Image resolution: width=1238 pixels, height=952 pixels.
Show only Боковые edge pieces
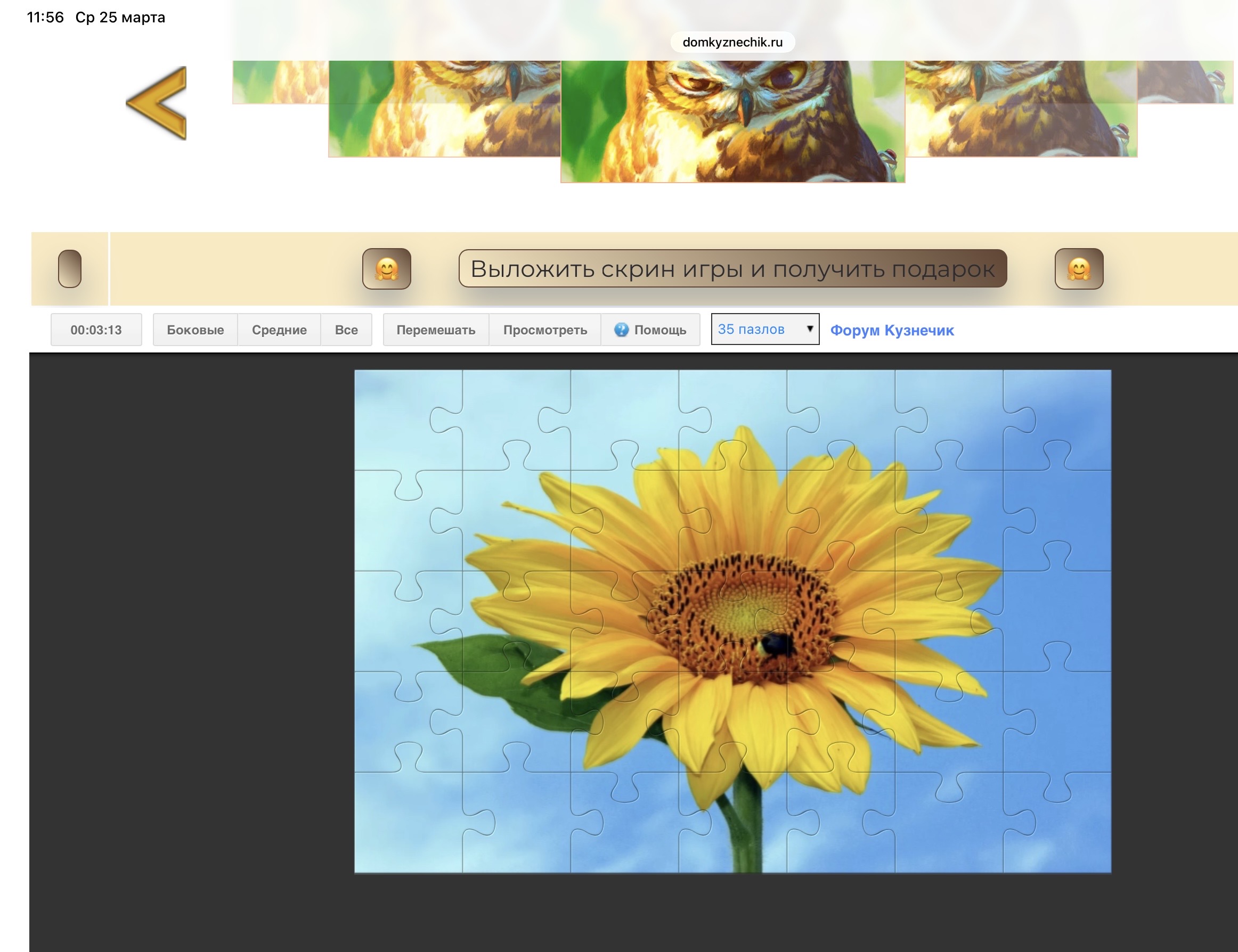click(195, 330)
